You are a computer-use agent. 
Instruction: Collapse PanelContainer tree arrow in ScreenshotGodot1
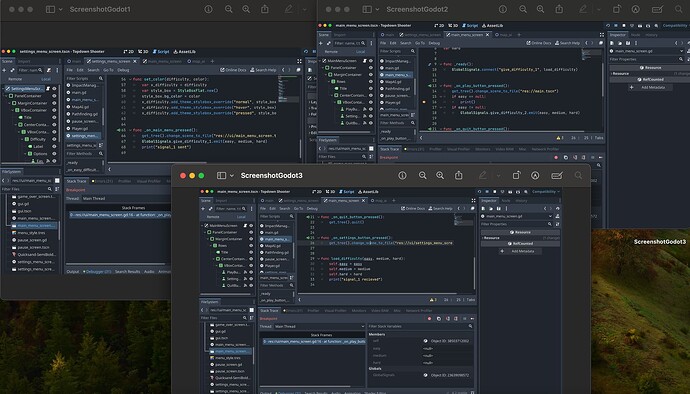coord(6,96)
